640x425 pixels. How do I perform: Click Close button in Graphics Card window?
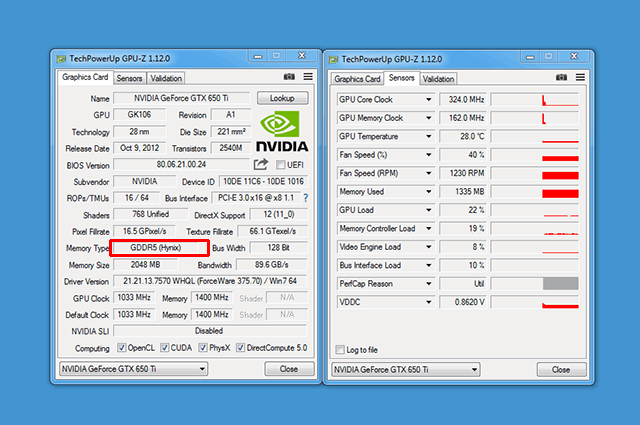click(x=289, y=369)
